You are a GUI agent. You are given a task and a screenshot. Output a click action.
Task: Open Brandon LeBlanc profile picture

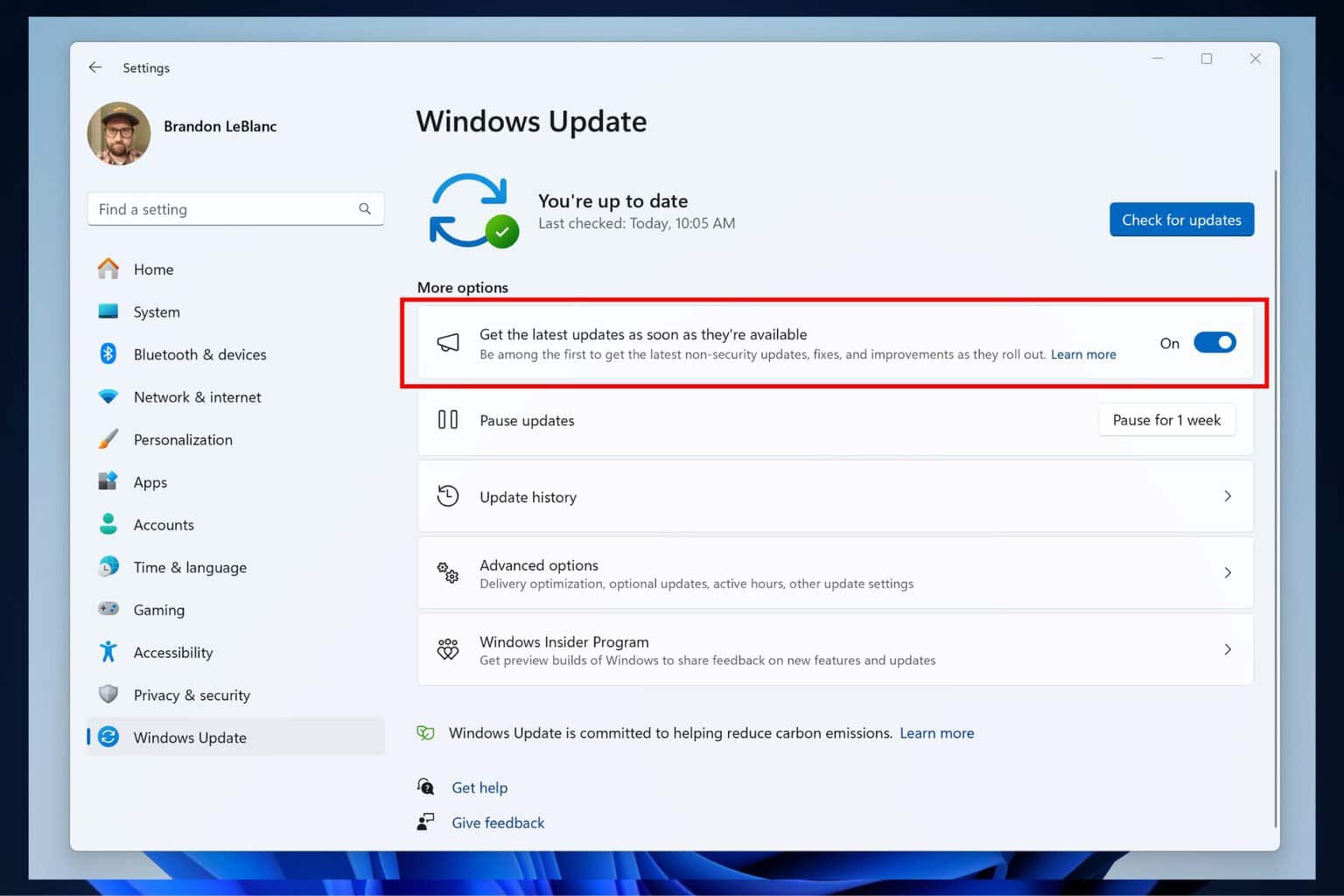click(x=119, y=133)
